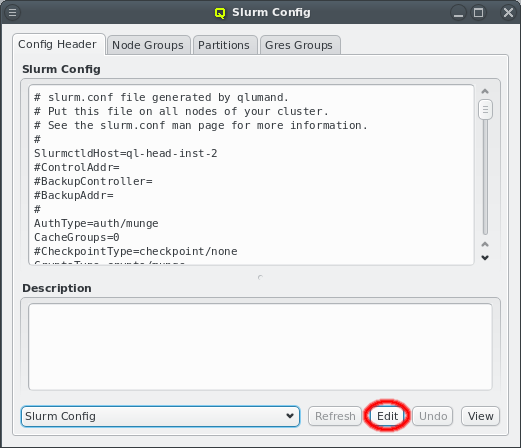Select the Gres Groups tab
This screenshot has height=448, width=521.
299,45
